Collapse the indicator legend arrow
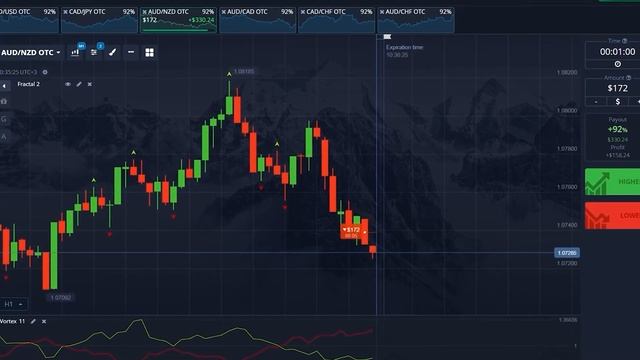Viewport: 640px width, 360px height. click(x=4, y=86)
